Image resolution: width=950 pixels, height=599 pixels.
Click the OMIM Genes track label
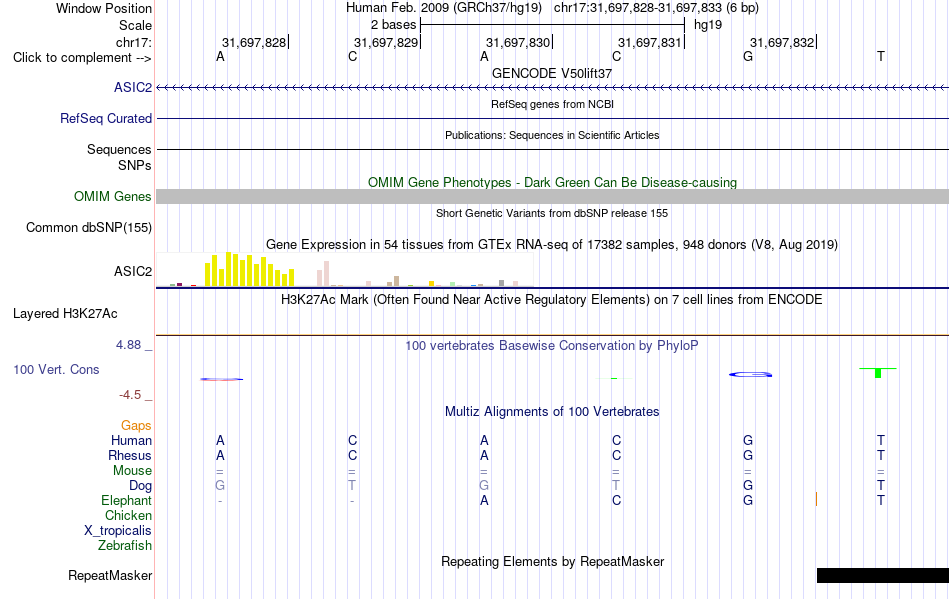(x=113, y=197)
